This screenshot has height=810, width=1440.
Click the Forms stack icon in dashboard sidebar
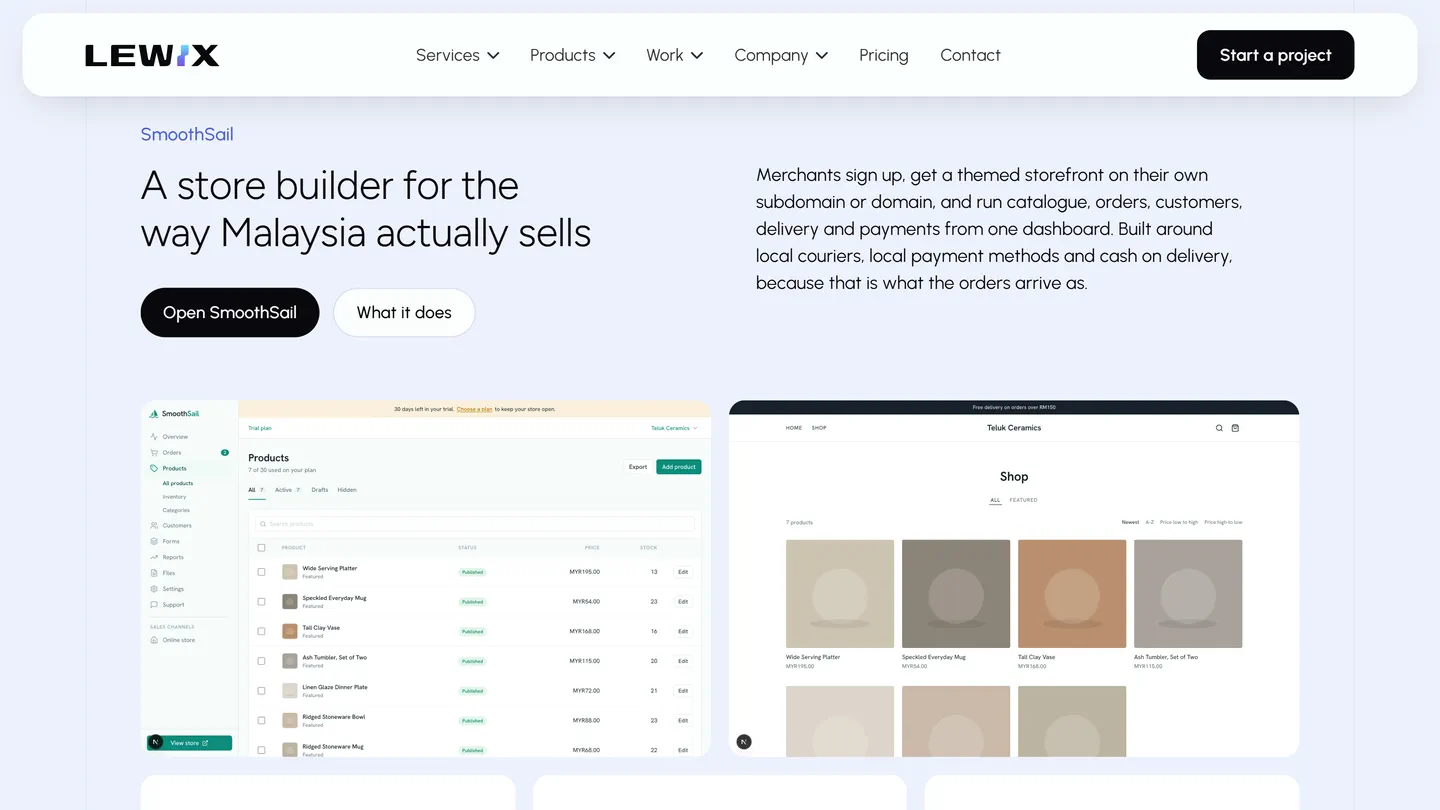pos(154,541)
